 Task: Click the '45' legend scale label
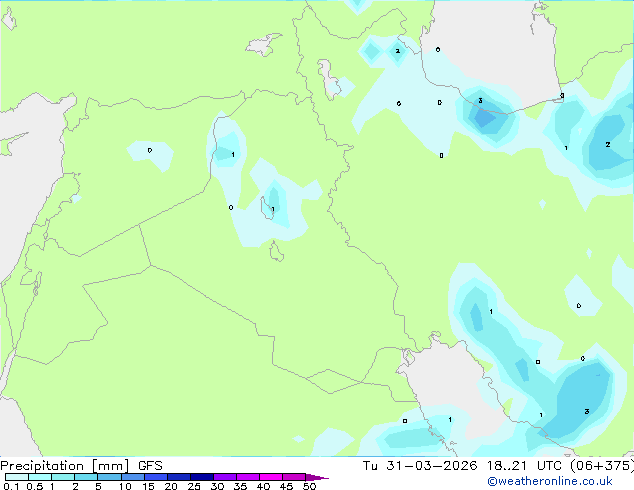tap(286, 486)
